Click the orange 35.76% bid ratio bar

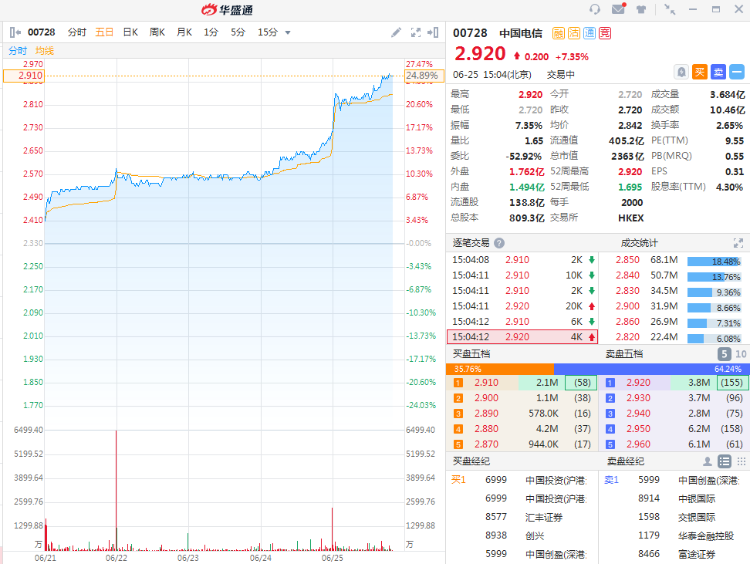(500, 369)
